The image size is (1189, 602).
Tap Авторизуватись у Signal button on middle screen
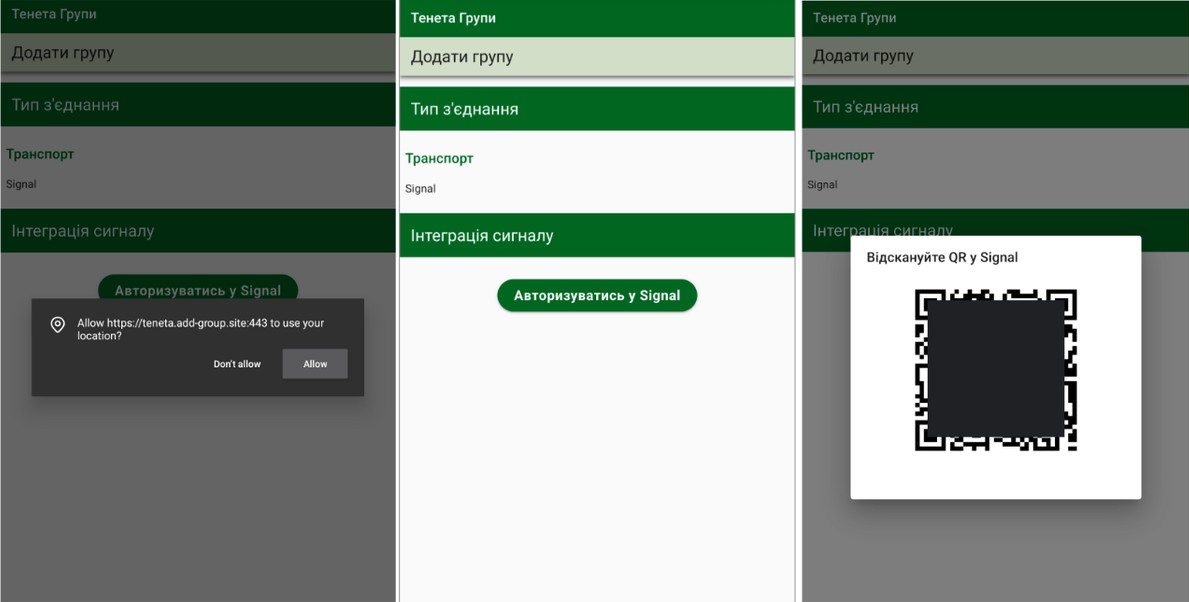coord(596,296)
